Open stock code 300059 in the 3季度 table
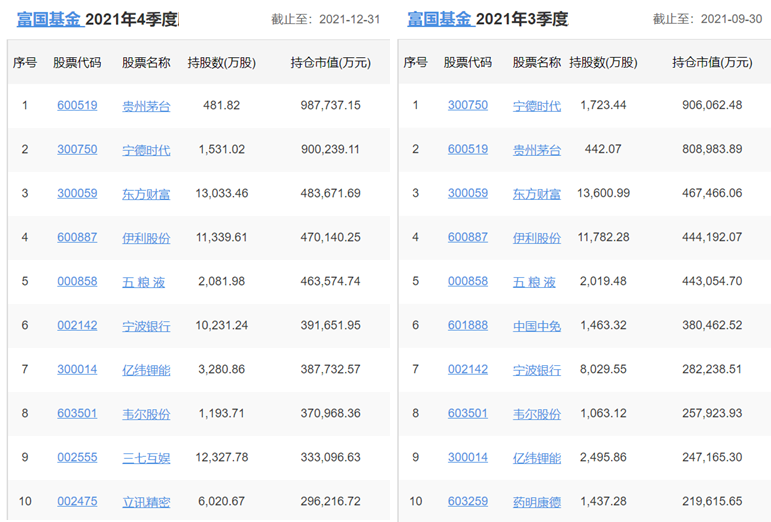Screen dimensions: 771x522 tap(468, 193)
